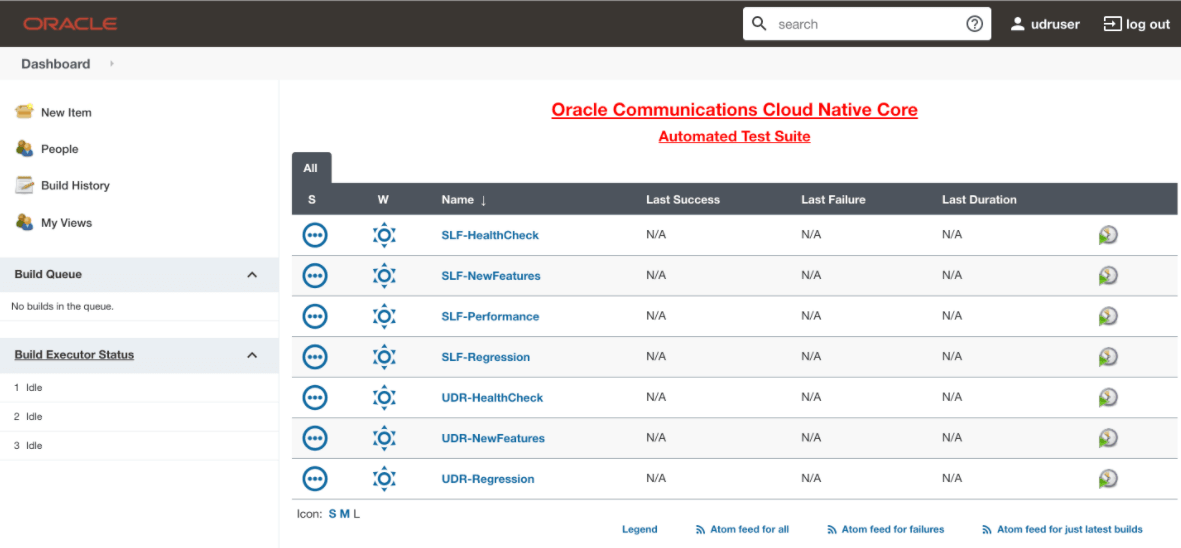
Task: Click the Oracle logo in header
Action: tap(70, 24)
